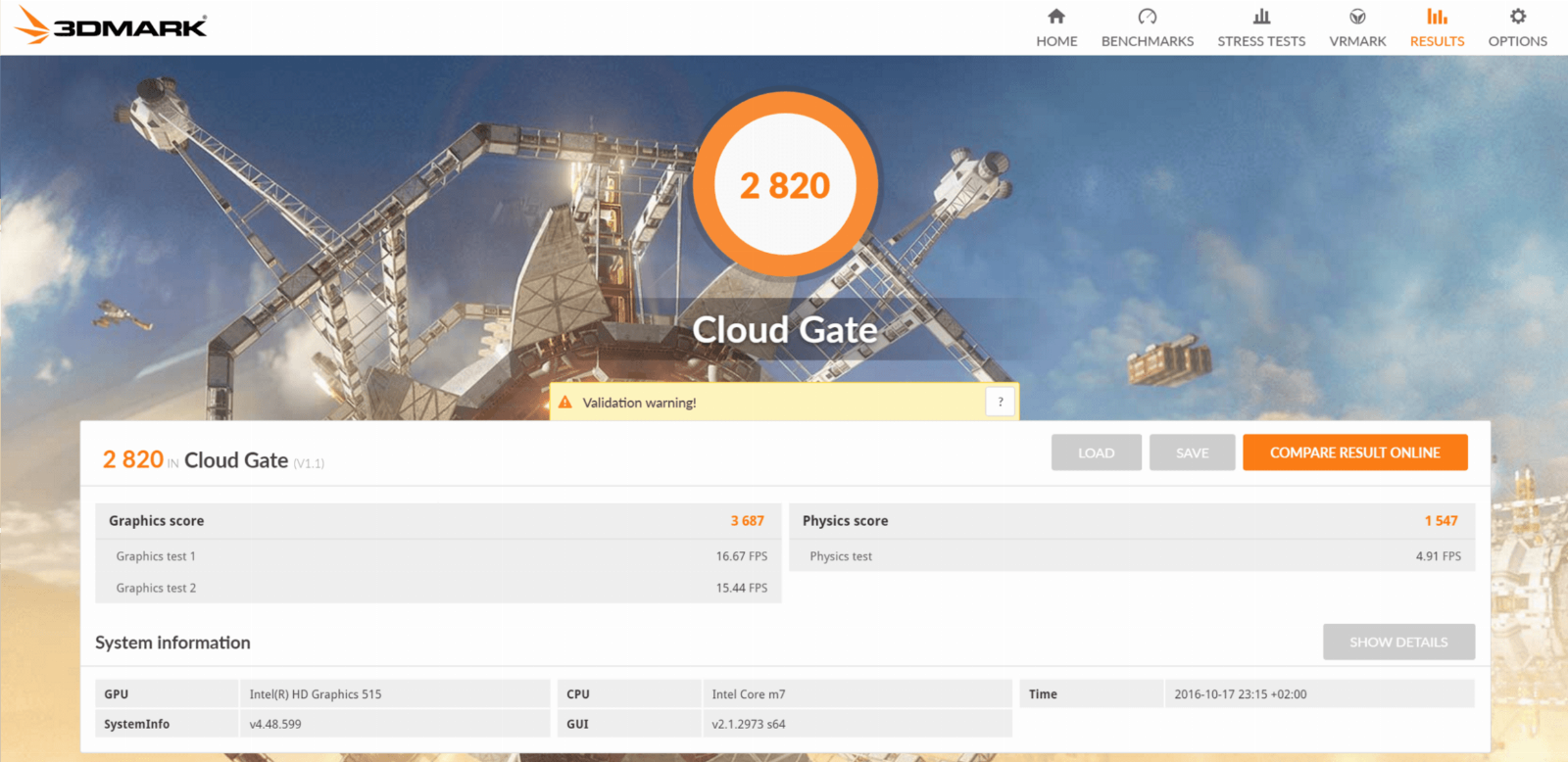Click the Results bar icon
1568x762 pixels.
coord(1437,16)
